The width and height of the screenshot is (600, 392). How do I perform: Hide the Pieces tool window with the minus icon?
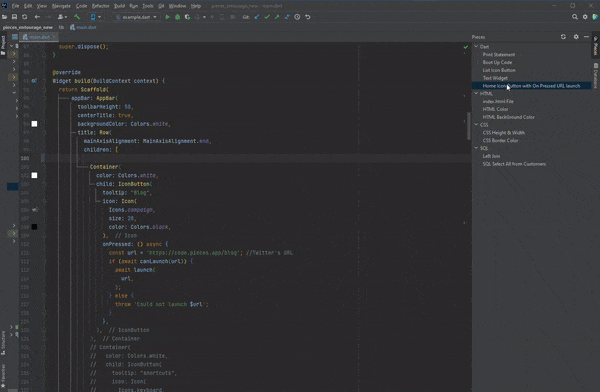tap(586, 37)
